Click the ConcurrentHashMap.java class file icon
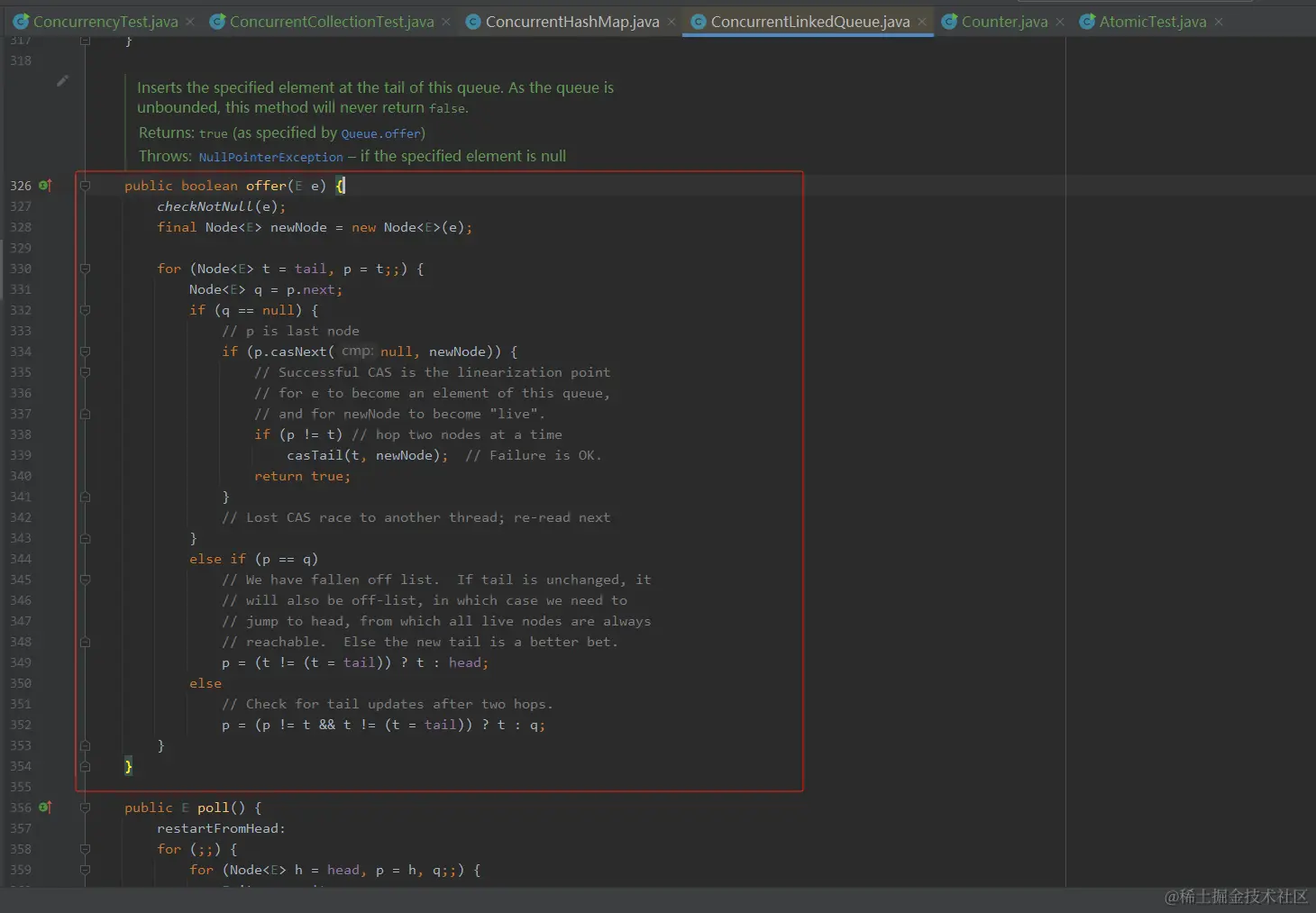 (x=473, y=22)
